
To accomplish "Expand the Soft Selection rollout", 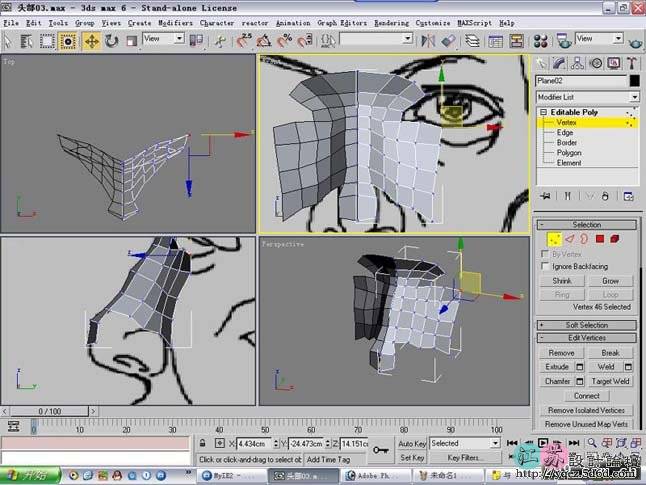I will (587, 325).
